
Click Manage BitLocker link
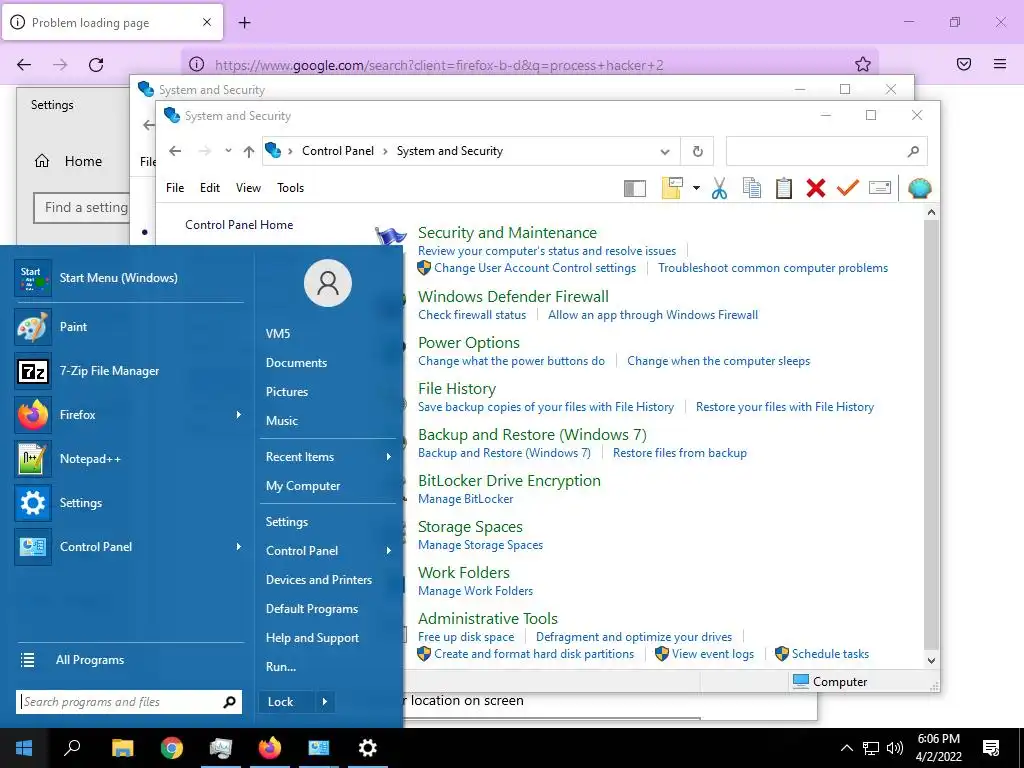point(466,499)
